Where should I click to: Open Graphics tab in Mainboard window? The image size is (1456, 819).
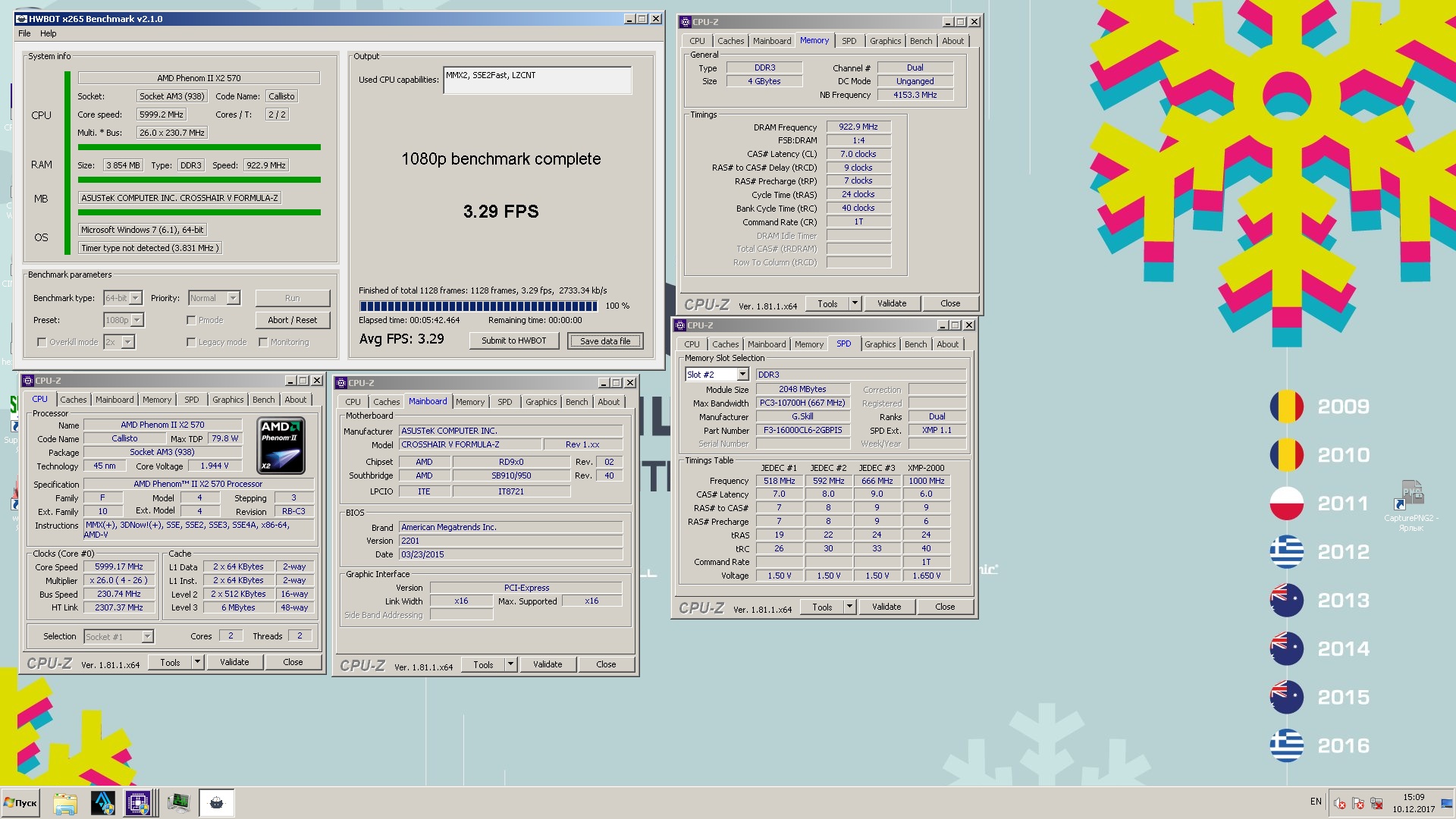pos(541,402)
